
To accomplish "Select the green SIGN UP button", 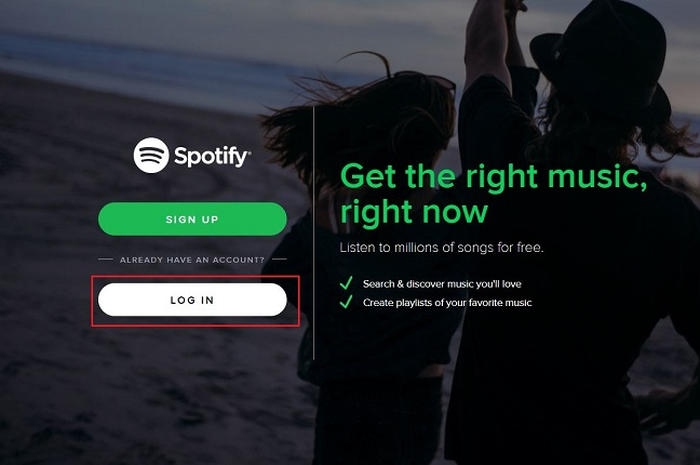I will click(x=192, y=219).
